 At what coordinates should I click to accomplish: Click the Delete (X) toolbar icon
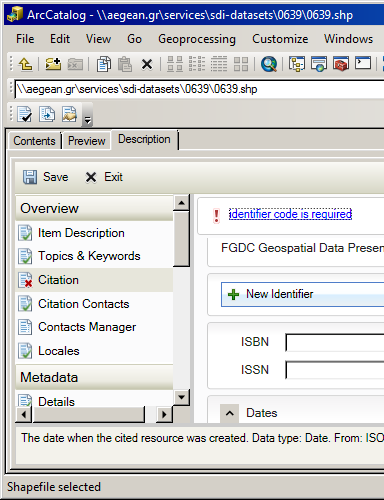pyautogui.click(x=147, y=64)
